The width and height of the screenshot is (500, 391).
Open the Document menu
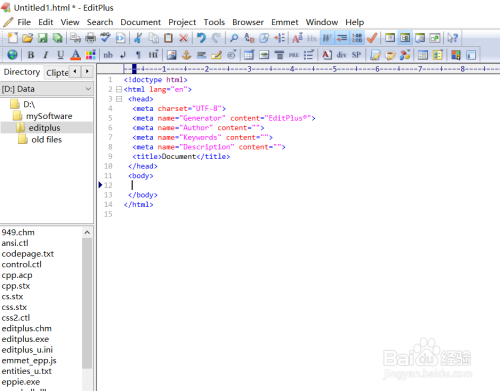(x=141, y=22)
